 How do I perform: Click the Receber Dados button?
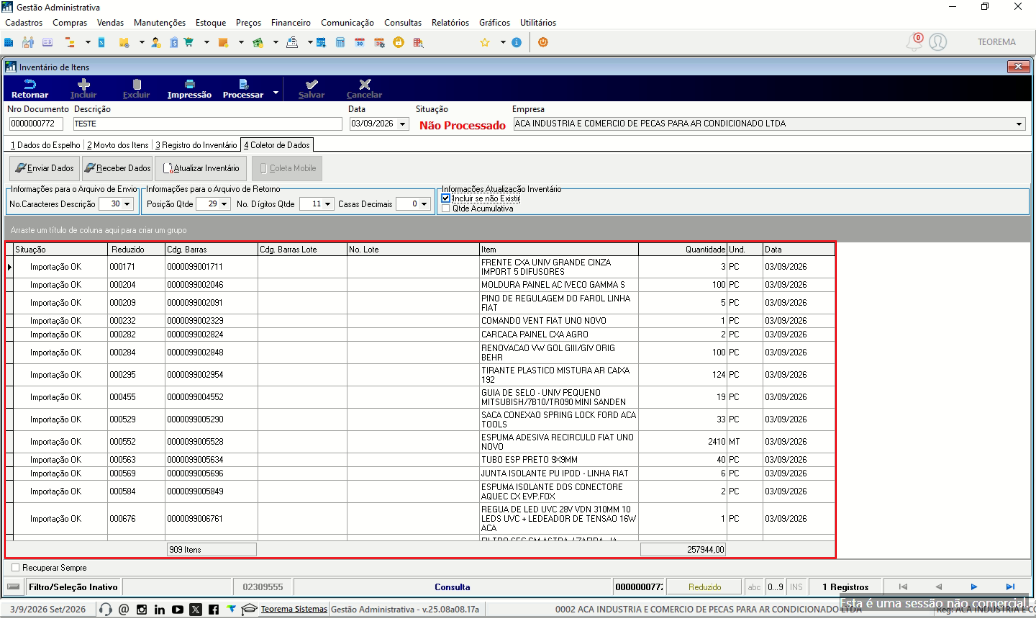pyautogui.click(x=118, y=169)
